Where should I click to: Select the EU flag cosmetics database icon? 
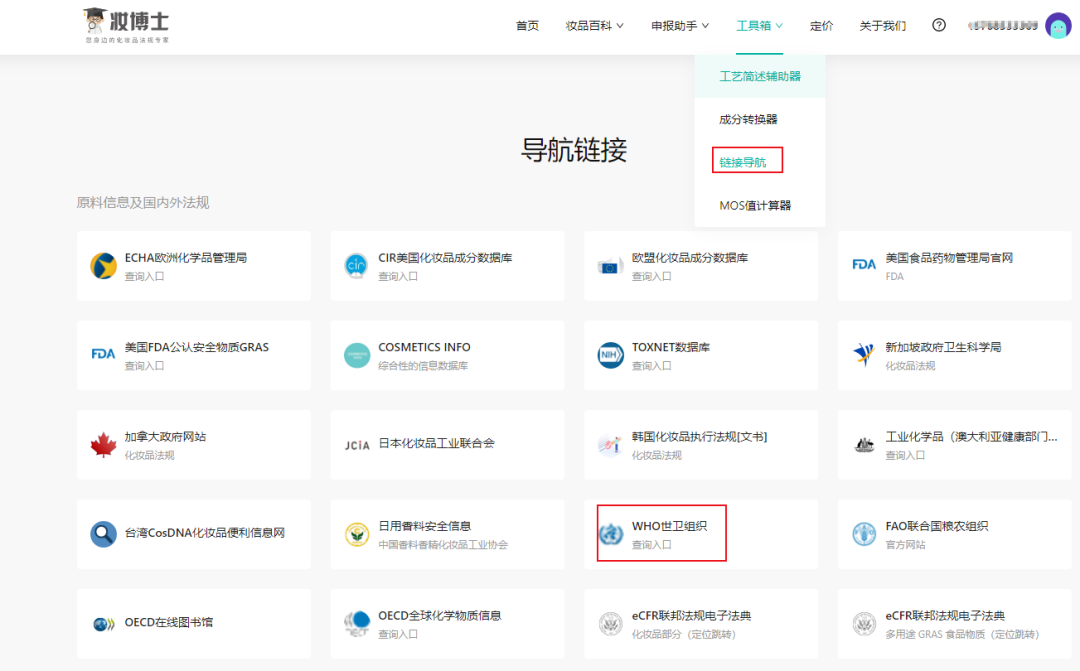(x=610, y=264)
